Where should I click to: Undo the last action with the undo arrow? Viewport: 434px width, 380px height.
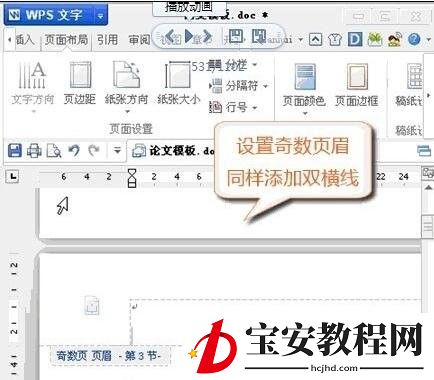[74, 151]
